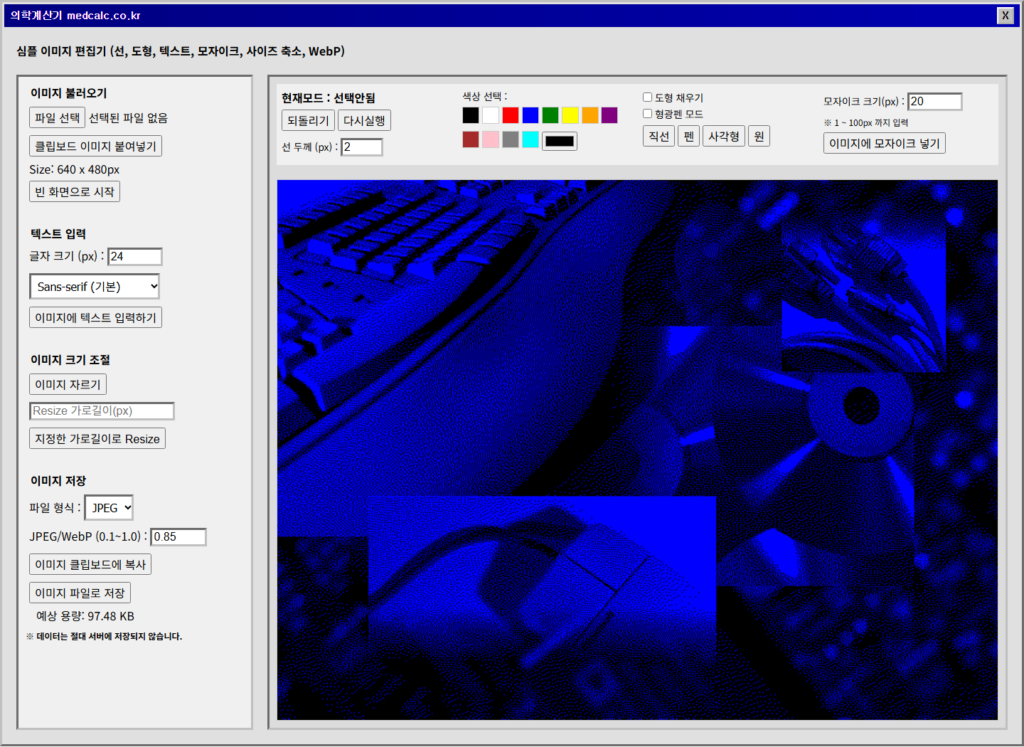Select the yellow color swatch
This screenshot has width=1024, height=747.
click(x=570, y=116)
